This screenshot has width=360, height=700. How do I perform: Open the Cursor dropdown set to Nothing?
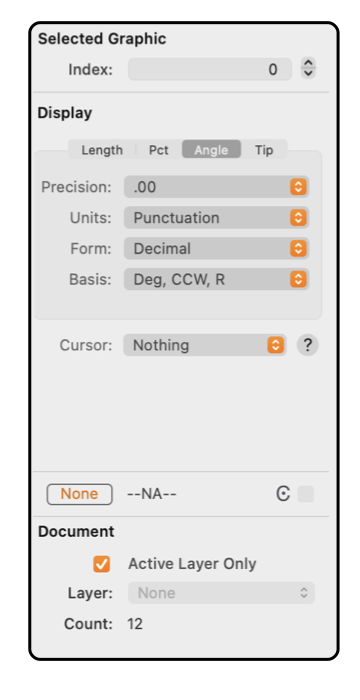coord(205,345)
